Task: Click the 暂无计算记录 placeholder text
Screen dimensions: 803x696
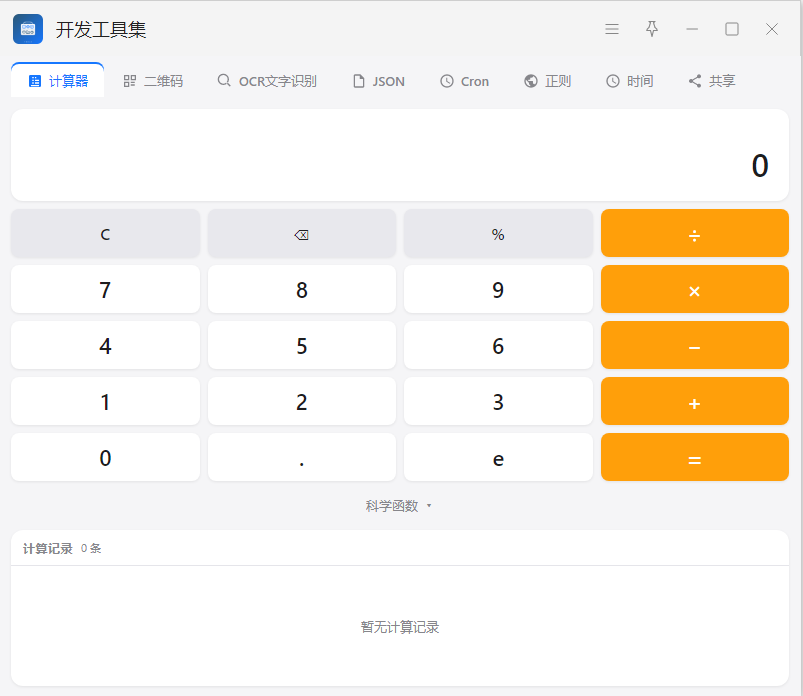Action: (x=400, y=627)
